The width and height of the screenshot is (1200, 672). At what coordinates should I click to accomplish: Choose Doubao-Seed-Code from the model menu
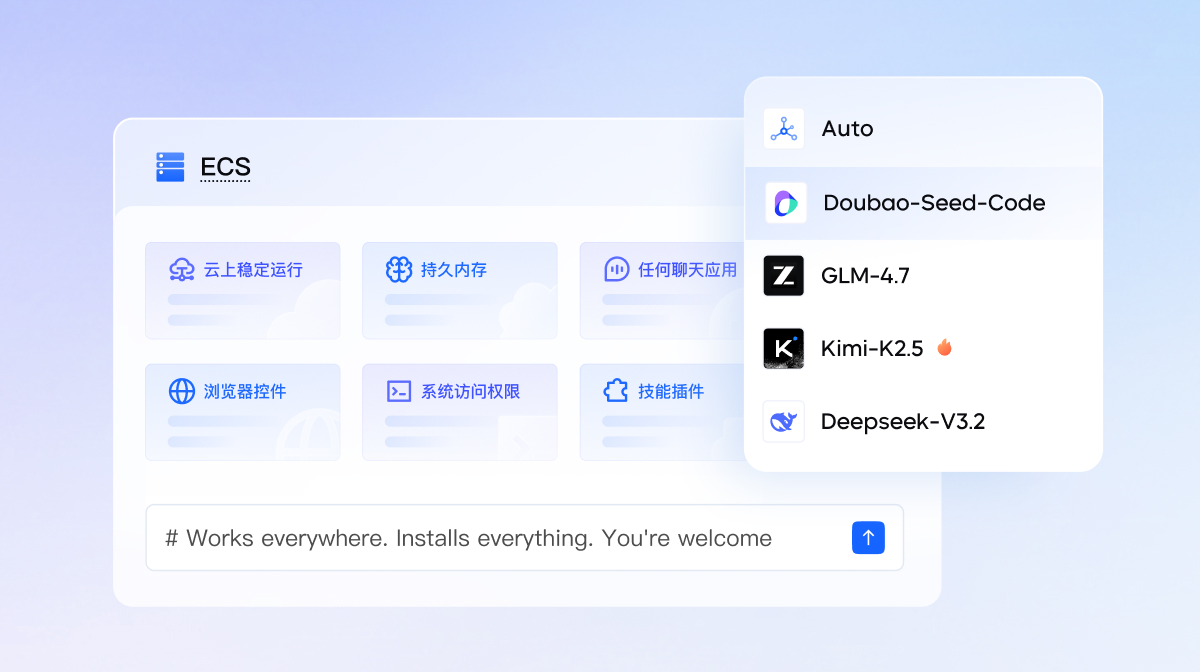pyautogui.click(x=933, y=203)
